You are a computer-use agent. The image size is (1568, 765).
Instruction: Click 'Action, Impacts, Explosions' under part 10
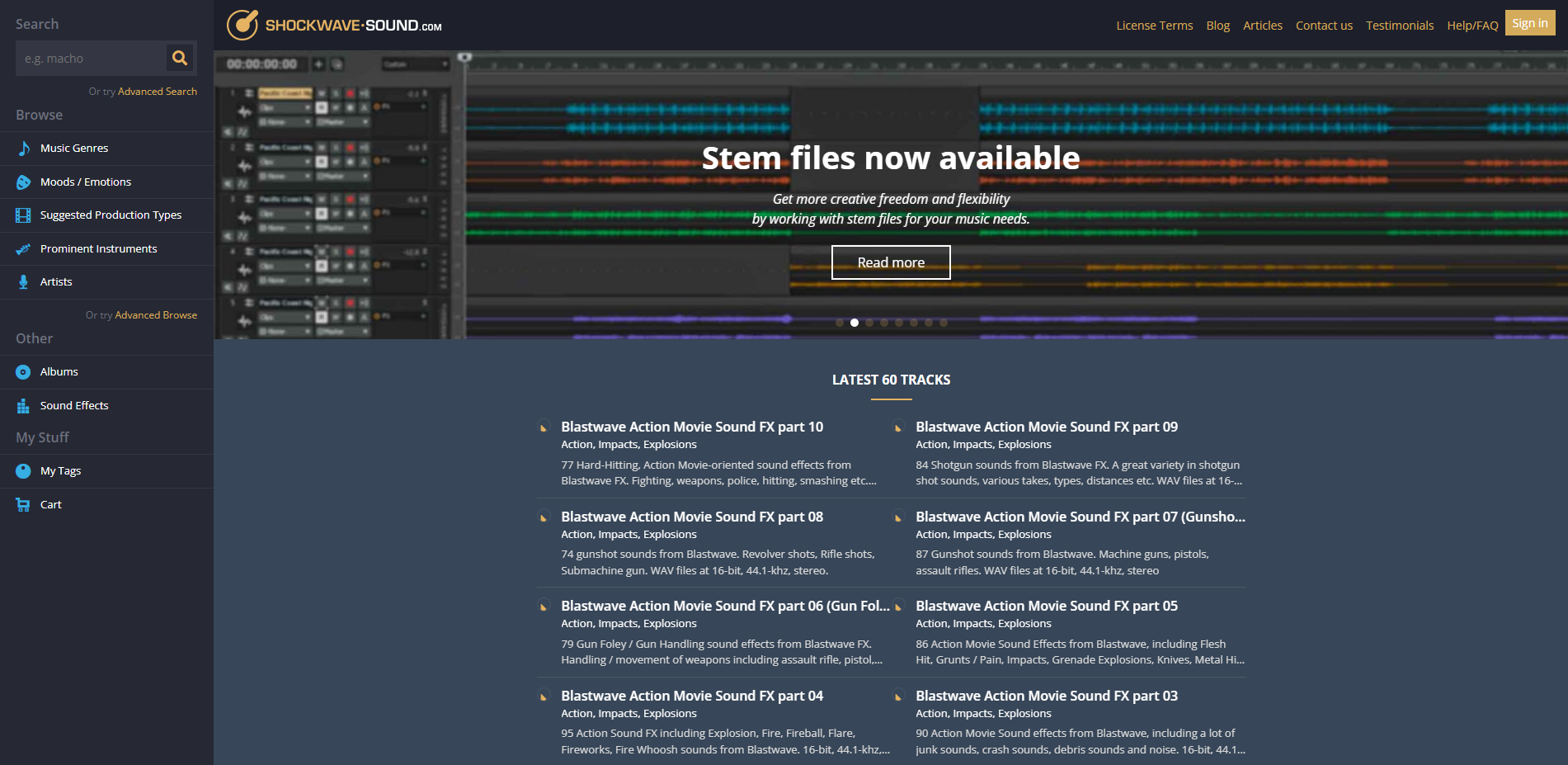[629, 445]
